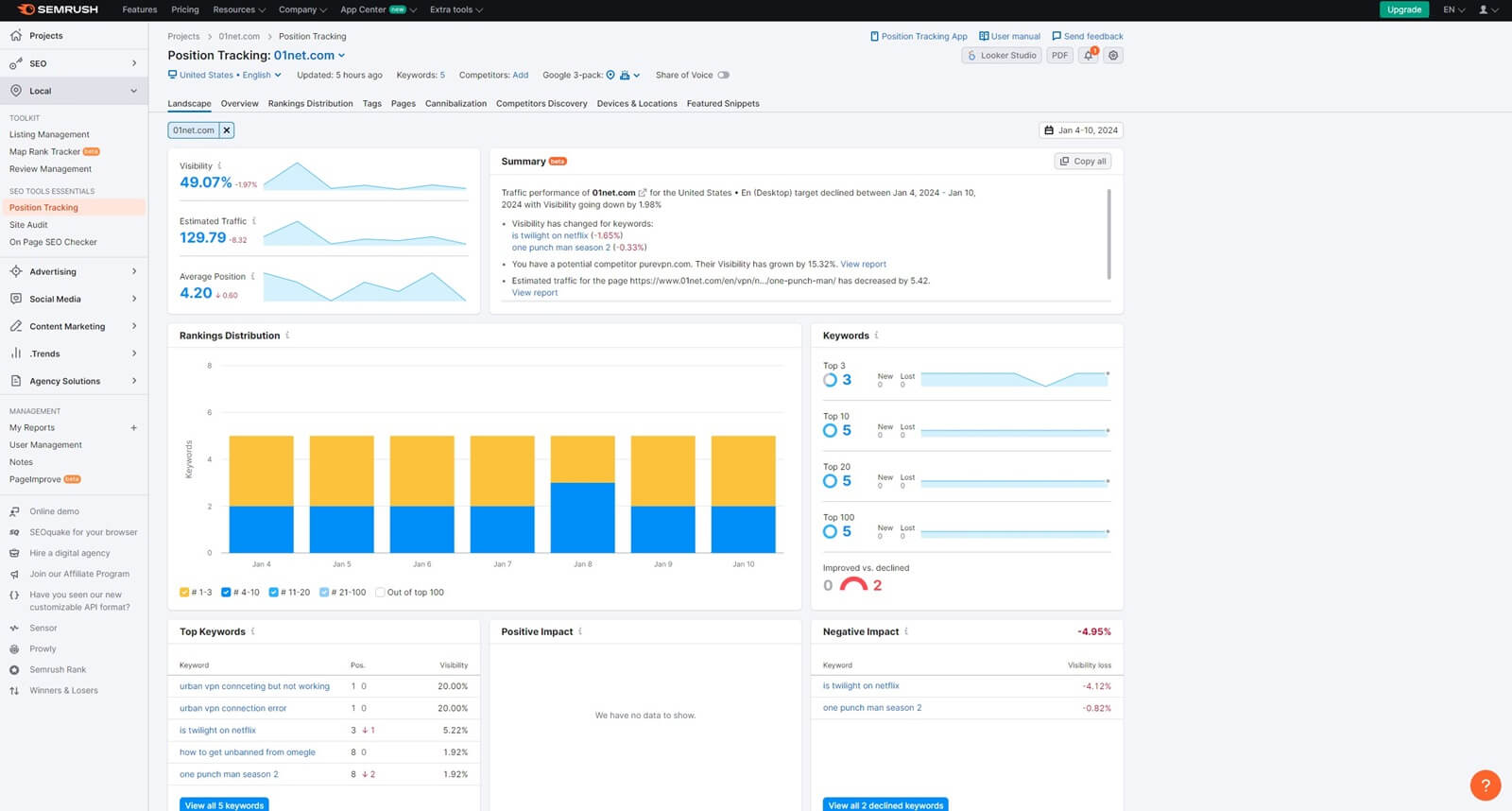Click the Keywords widget info icon
The height and width of the screenshot is (811, 1512).
pos(876,336)
